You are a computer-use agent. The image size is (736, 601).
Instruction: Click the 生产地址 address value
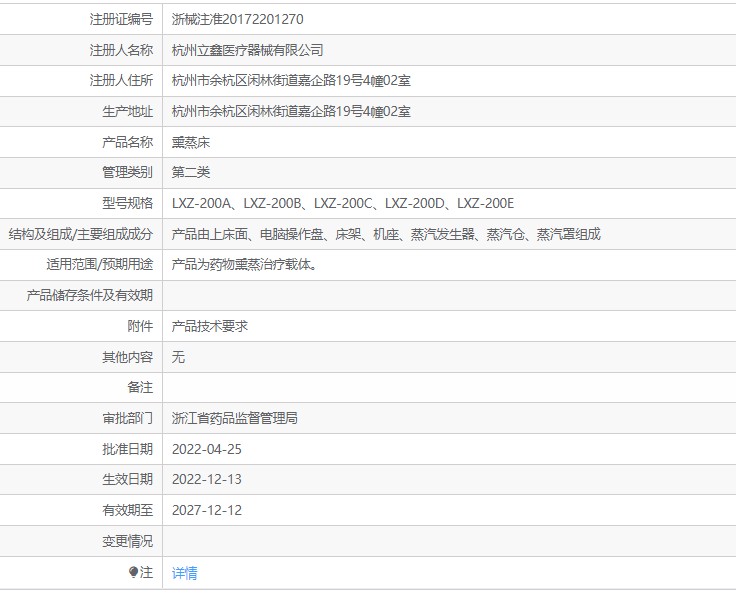(x=291, y=111)
